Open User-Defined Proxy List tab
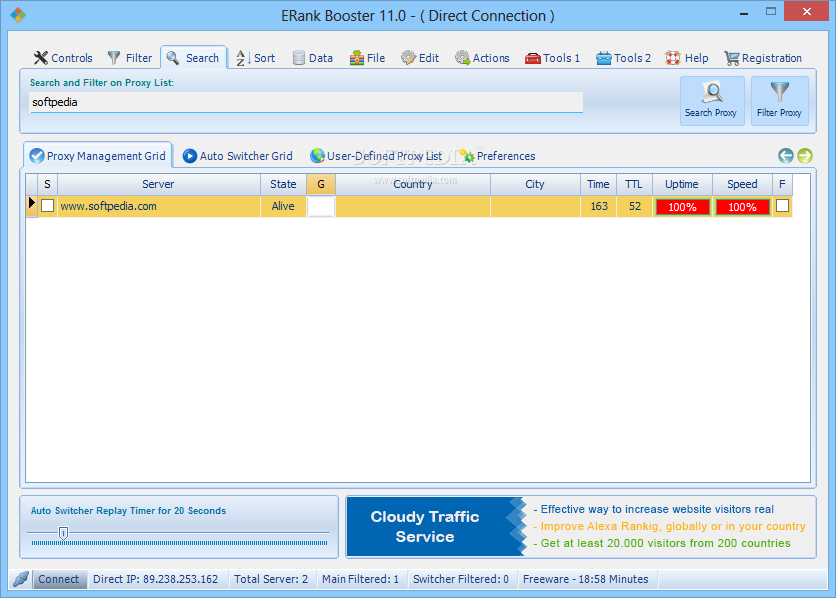The height and width of the screenshot is (598, 836). [376, 156]
